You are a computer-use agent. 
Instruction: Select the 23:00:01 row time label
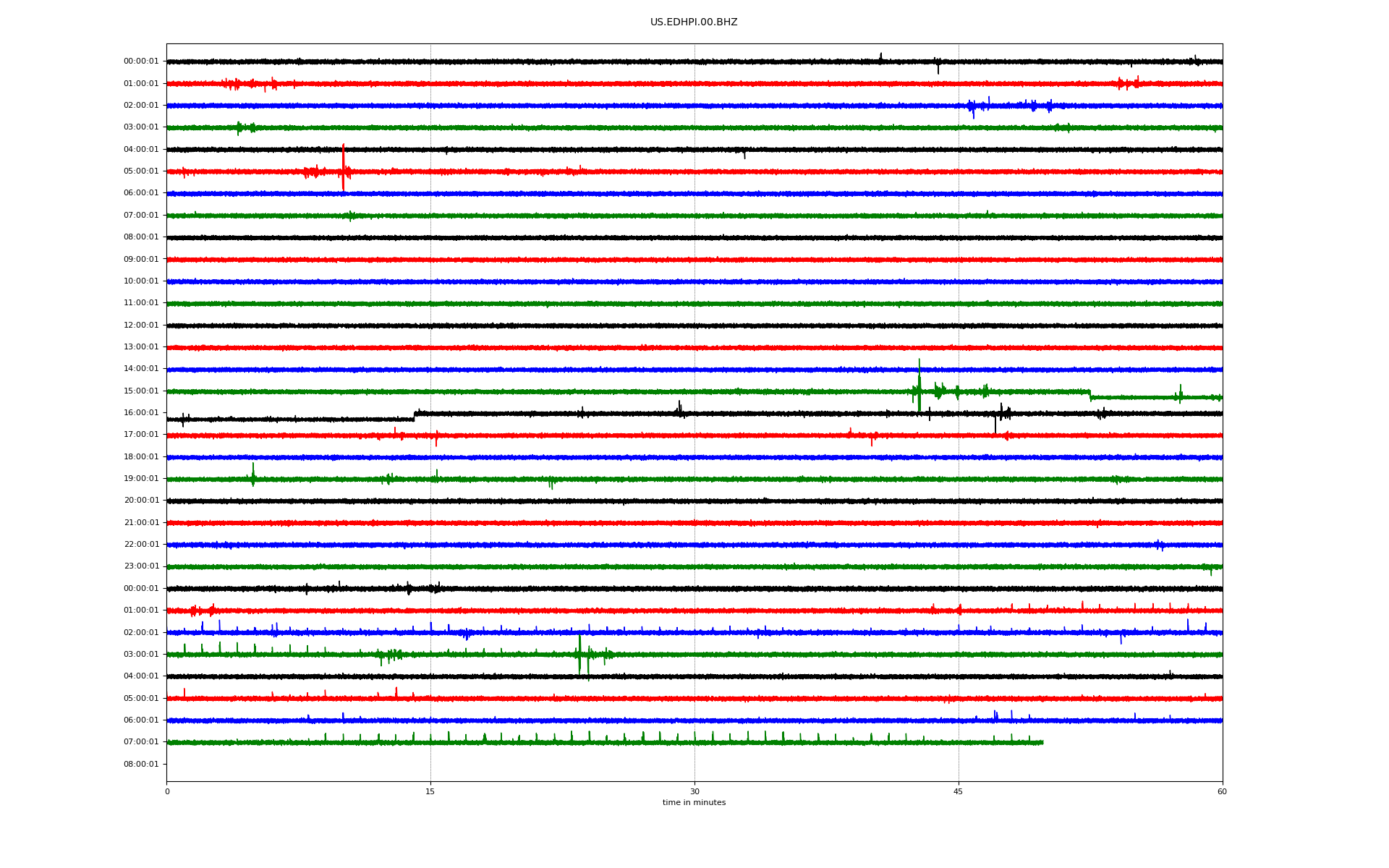[x=141, y=566]
